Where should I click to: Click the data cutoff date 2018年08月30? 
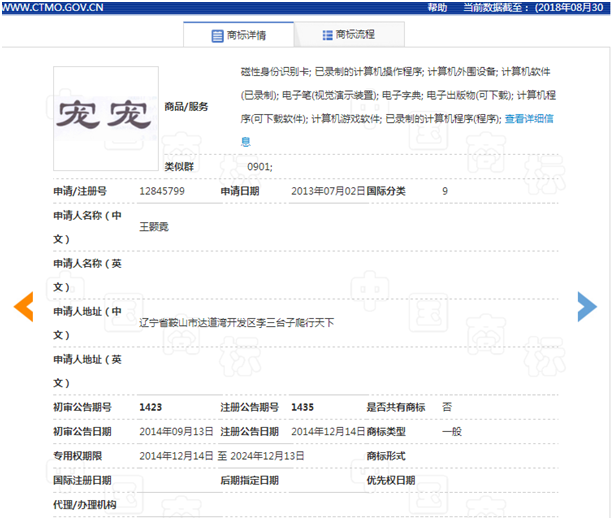pyautogui.click(x=564, y=7)
